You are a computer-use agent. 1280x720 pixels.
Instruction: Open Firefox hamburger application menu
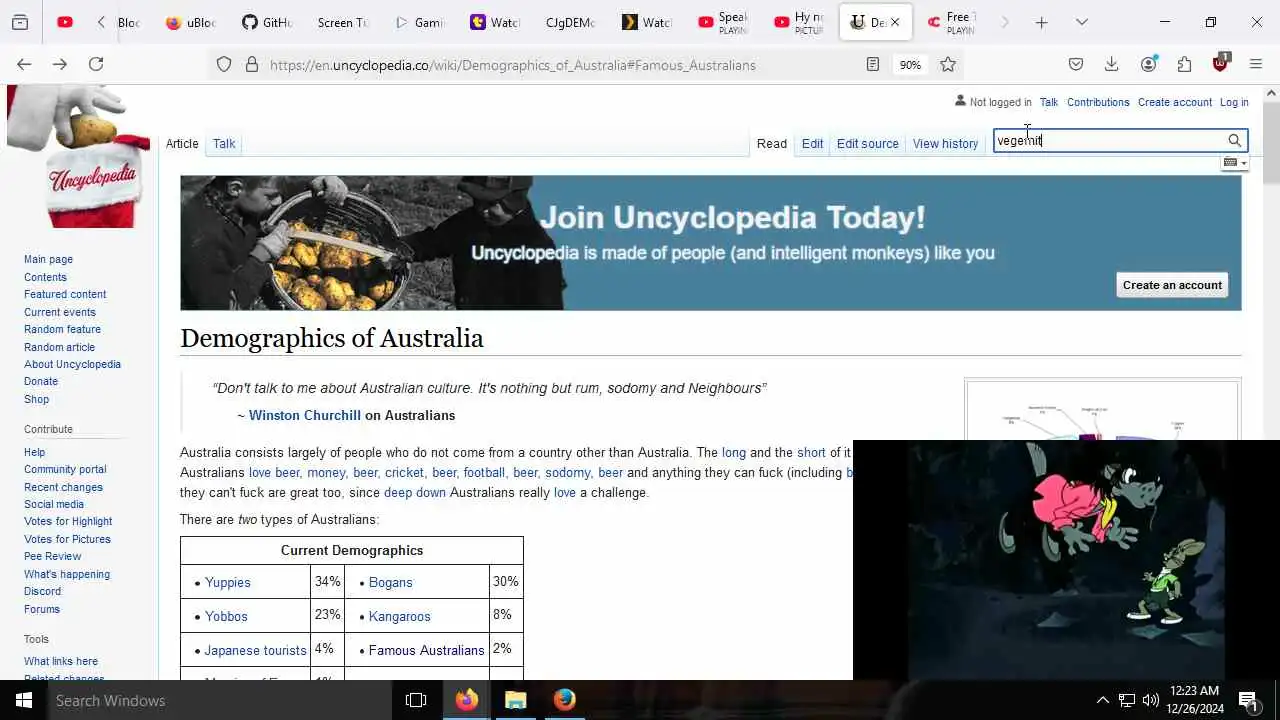point(1256,64)
